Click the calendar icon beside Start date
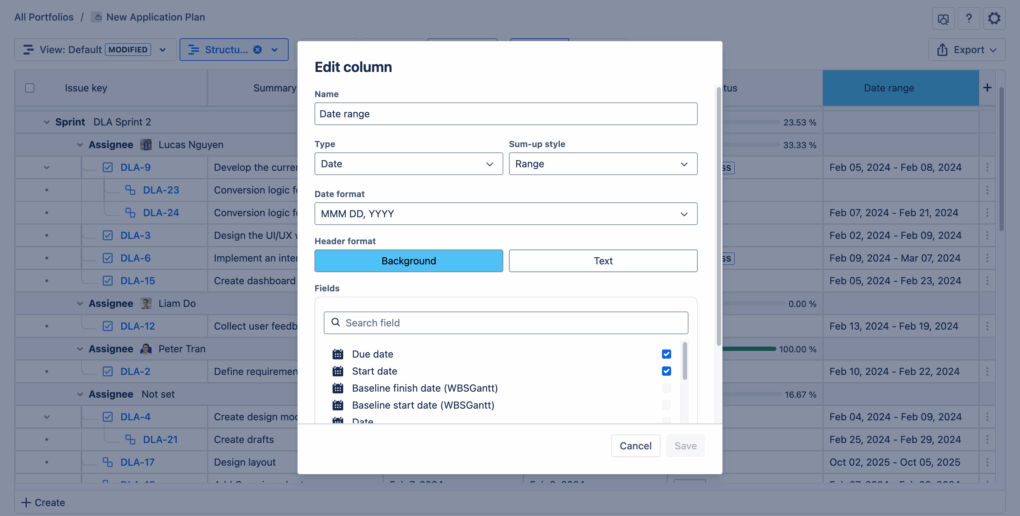 coord(338,371)
